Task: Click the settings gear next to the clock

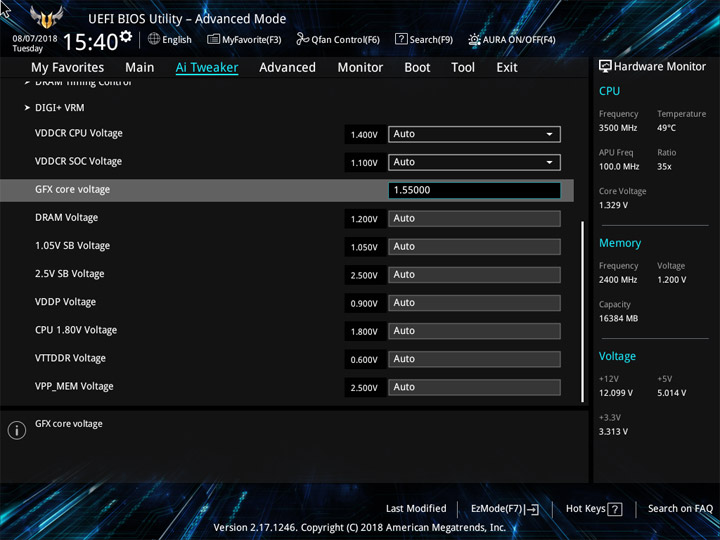Action: pos(125,36)
